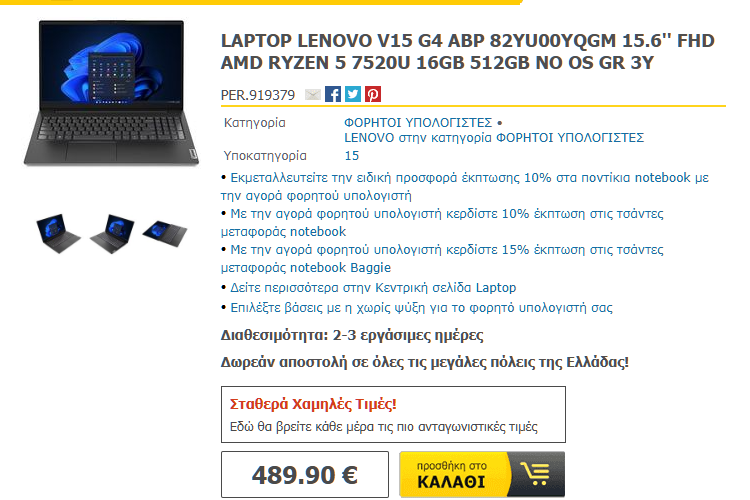The width and height of the screenshot is (750, 500).
Task: Select third laptop thumbnail showing flat view
Action: click(x=165, y=233)
